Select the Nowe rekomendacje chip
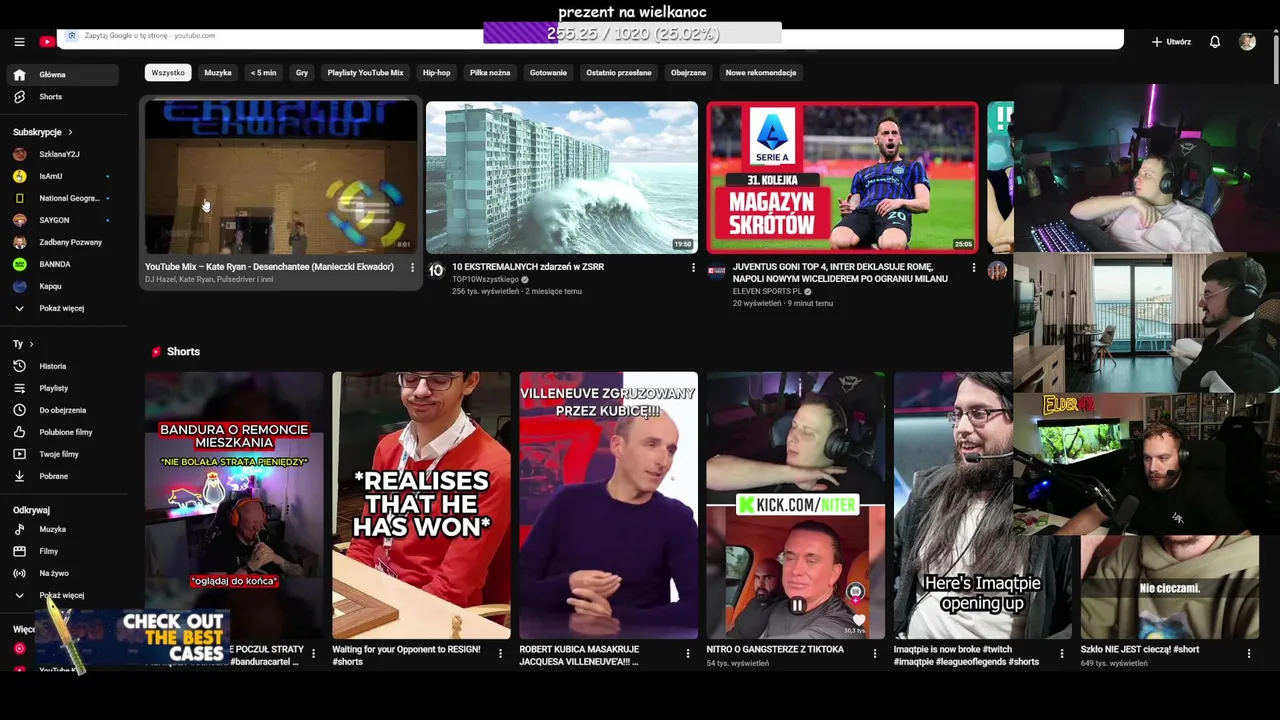The image size is (1280, 720). (x=761, y=72)
